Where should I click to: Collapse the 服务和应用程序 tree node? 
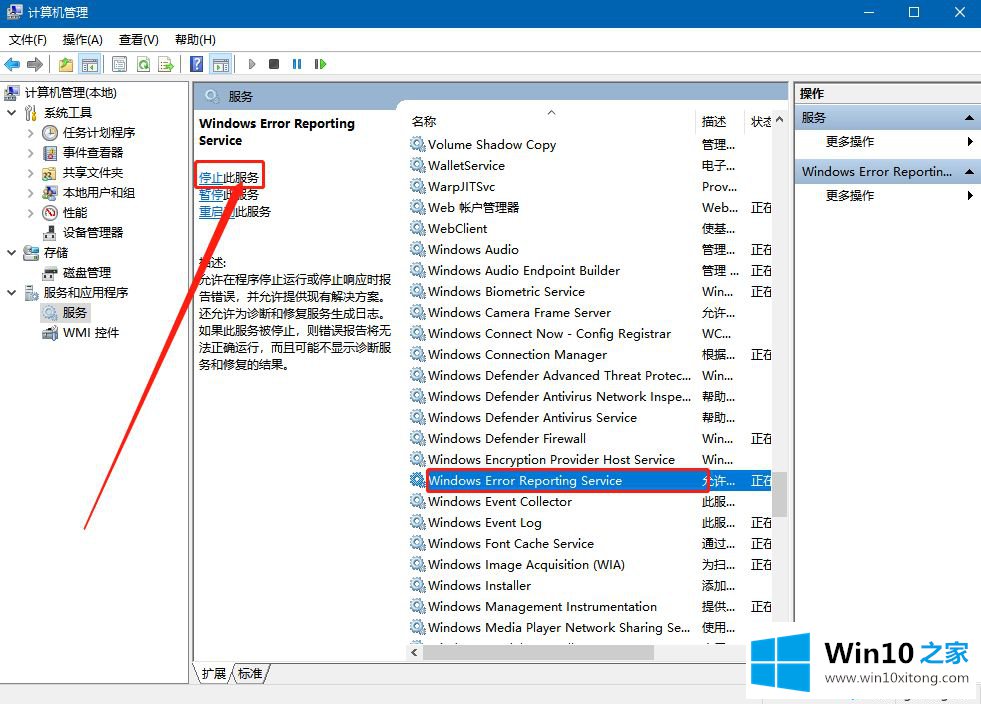click(12, 293)
